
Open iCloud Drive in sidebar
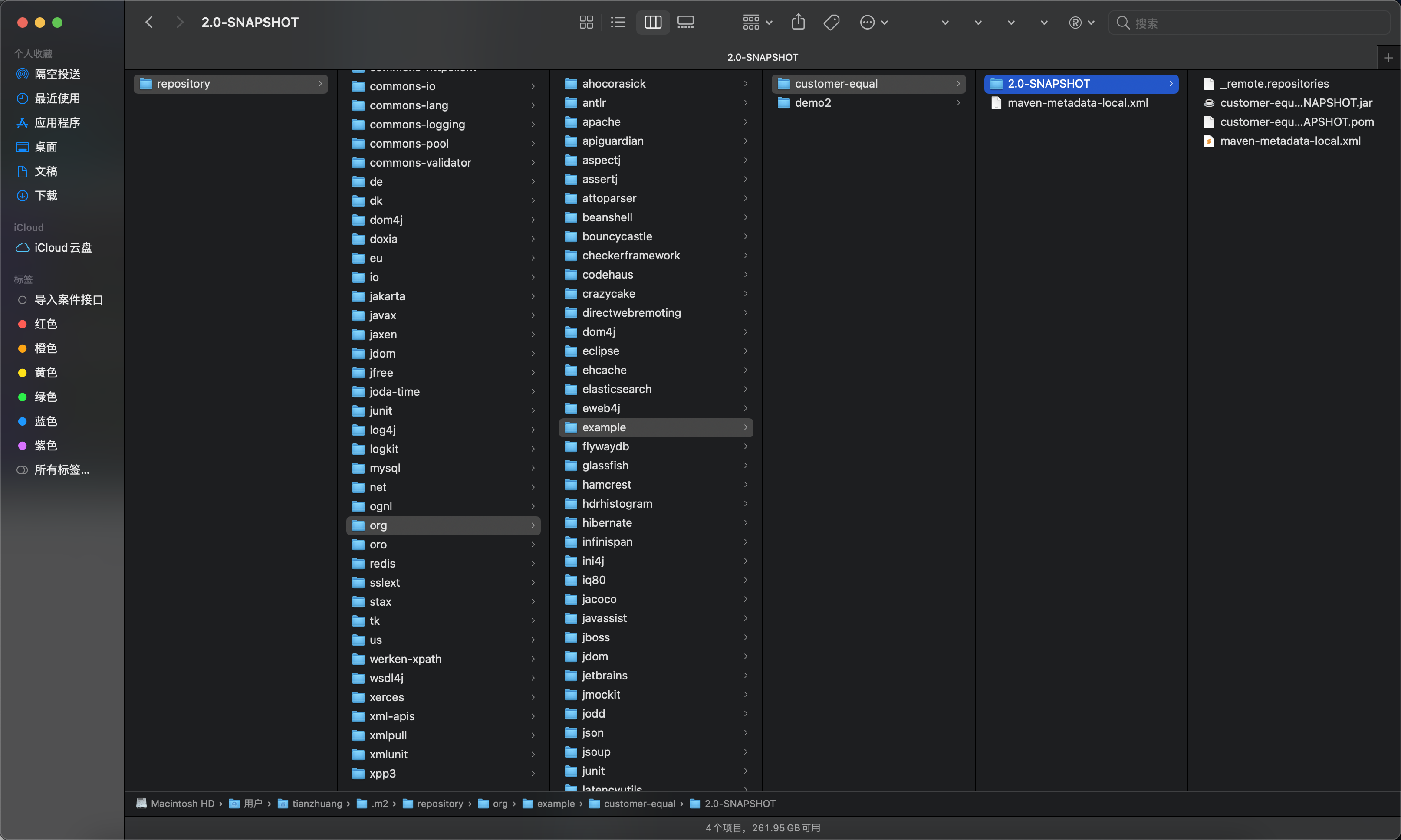pos(62,248)
